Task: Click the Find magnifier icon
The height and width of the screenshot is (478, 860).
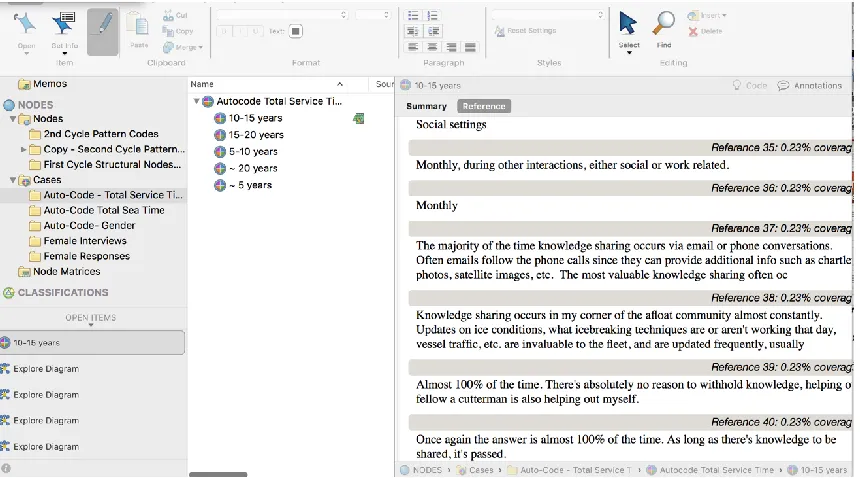Action: point(664,24)
